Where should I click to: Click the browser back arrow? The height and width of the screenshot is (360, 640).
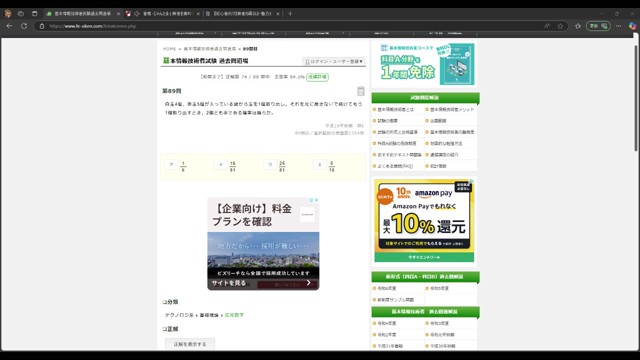click(9, 26)
